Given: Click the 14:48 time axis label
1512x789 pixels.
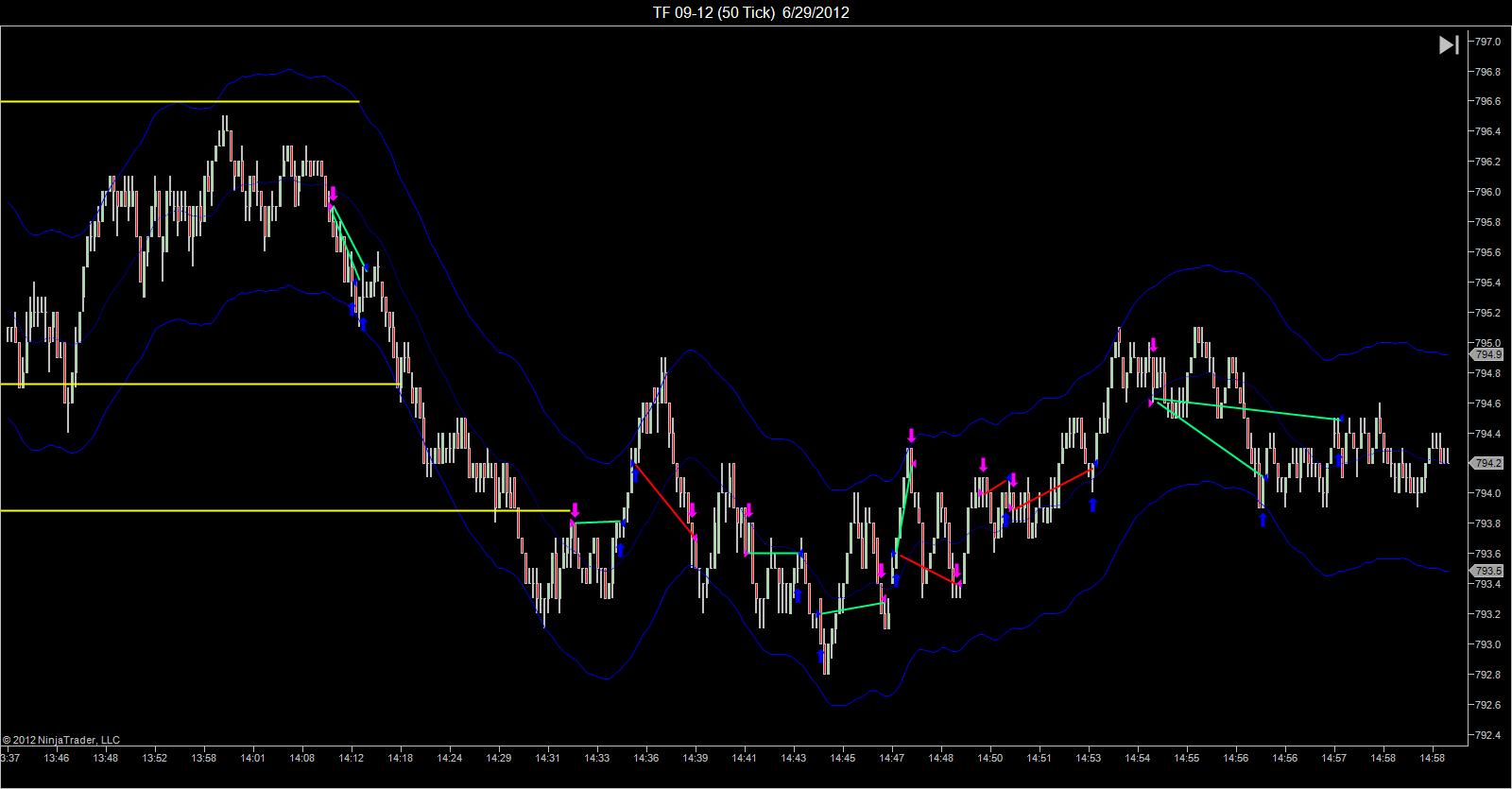Looking at the screenshot, I should click(x=941, y=758).
